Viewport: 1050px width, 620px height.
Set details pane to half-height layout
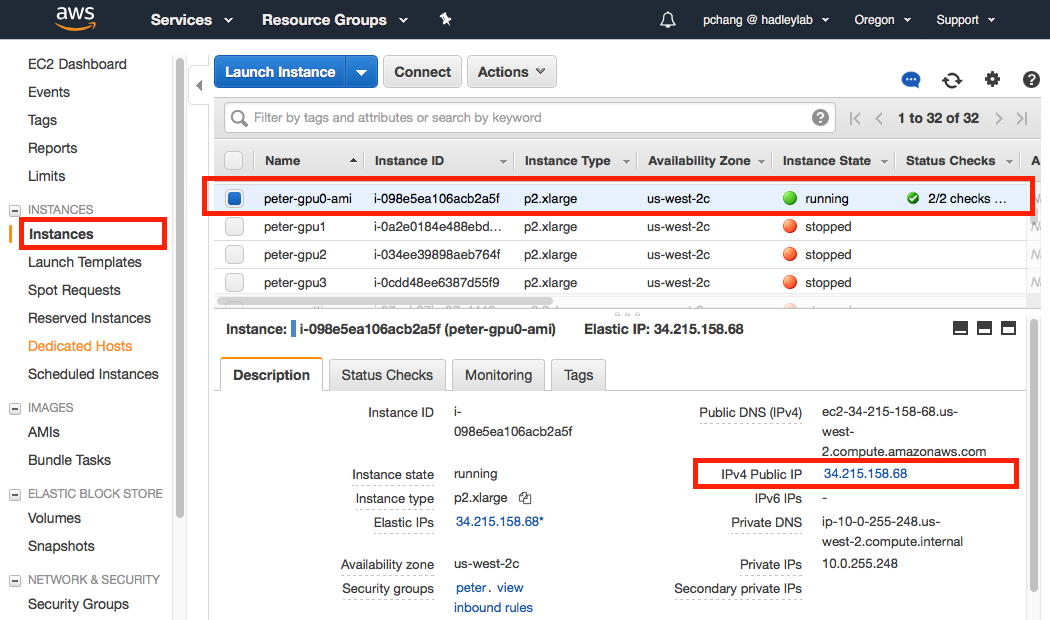pyautogui.click(x=984, y=328)
